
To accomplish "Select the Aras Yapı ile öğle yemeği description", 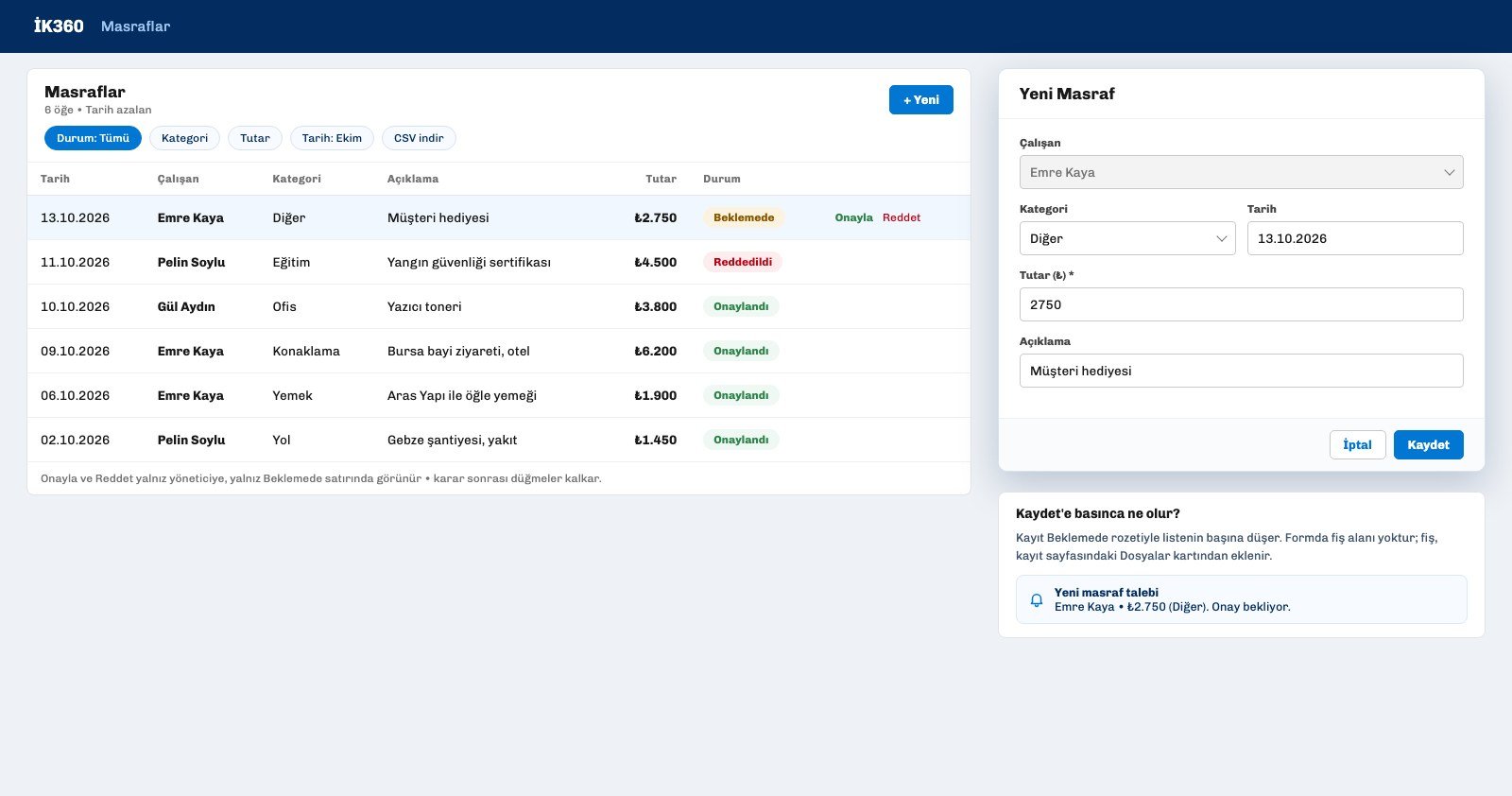I will pyautogui.click(x=462, y=395).
